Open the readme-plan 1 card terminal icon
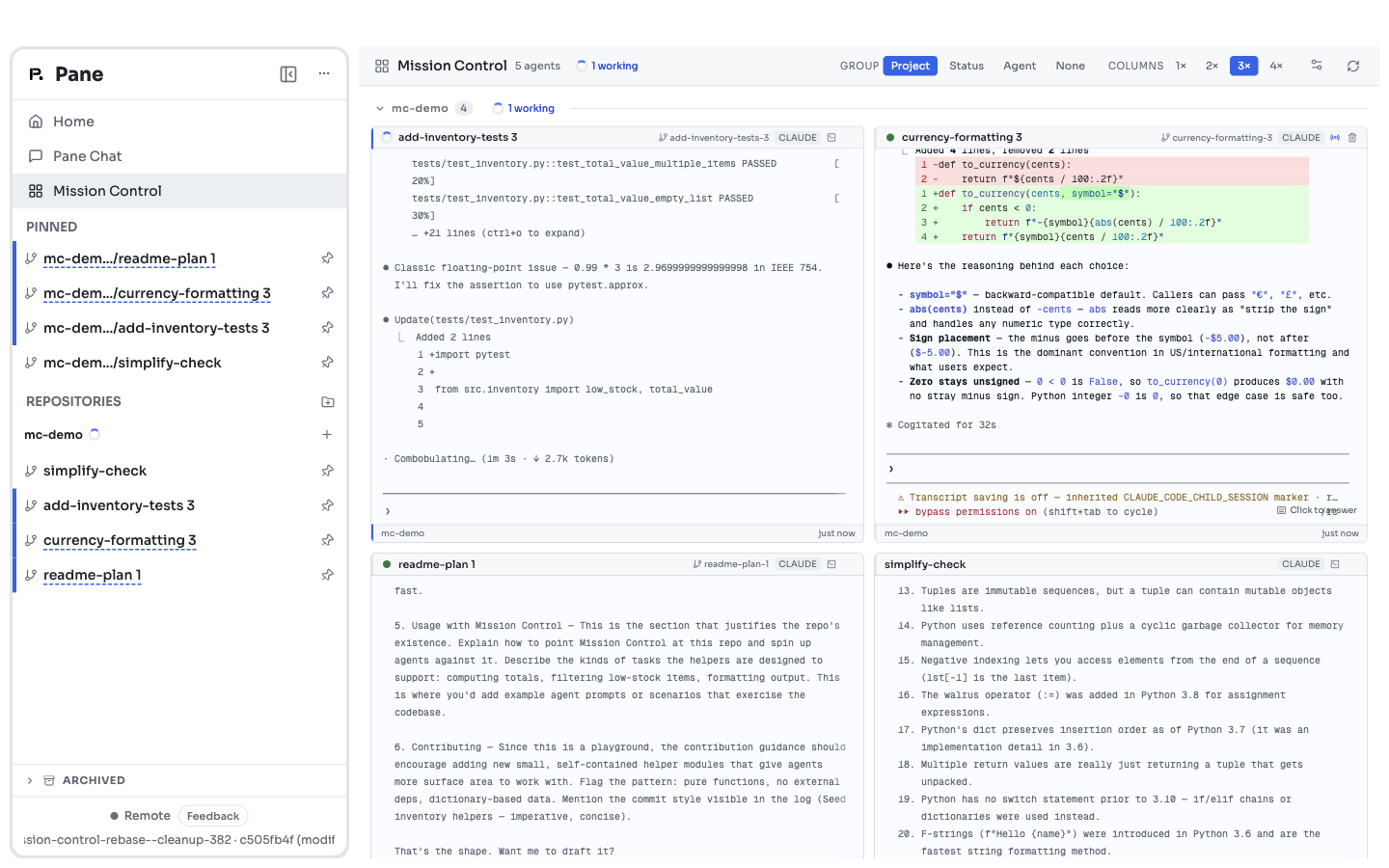Viewport: 1389px width, 868px height. pyautogui.click(x=831, y=564)
